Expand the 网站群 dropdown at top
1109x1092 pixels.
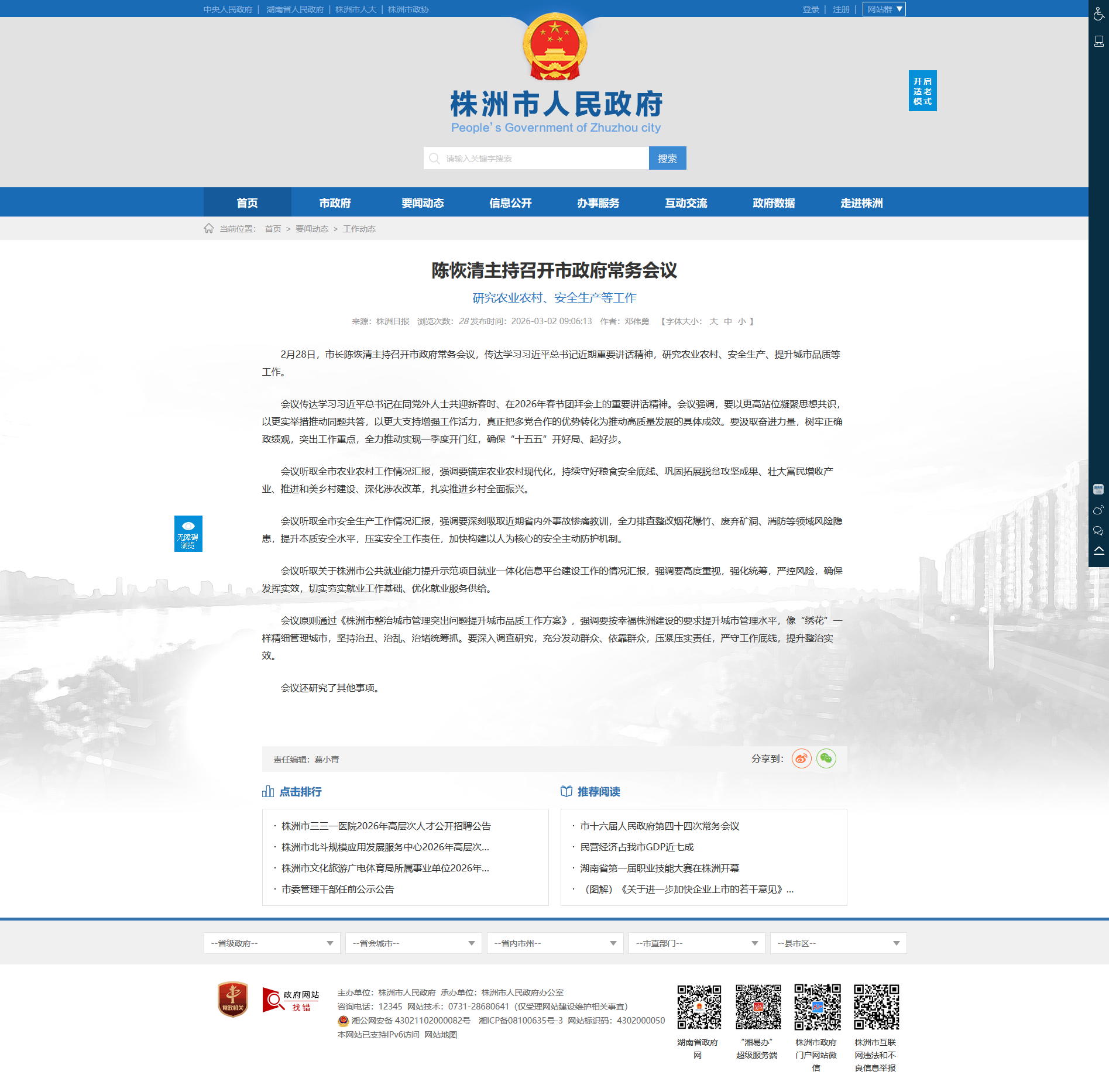click(x=884, y=9)
